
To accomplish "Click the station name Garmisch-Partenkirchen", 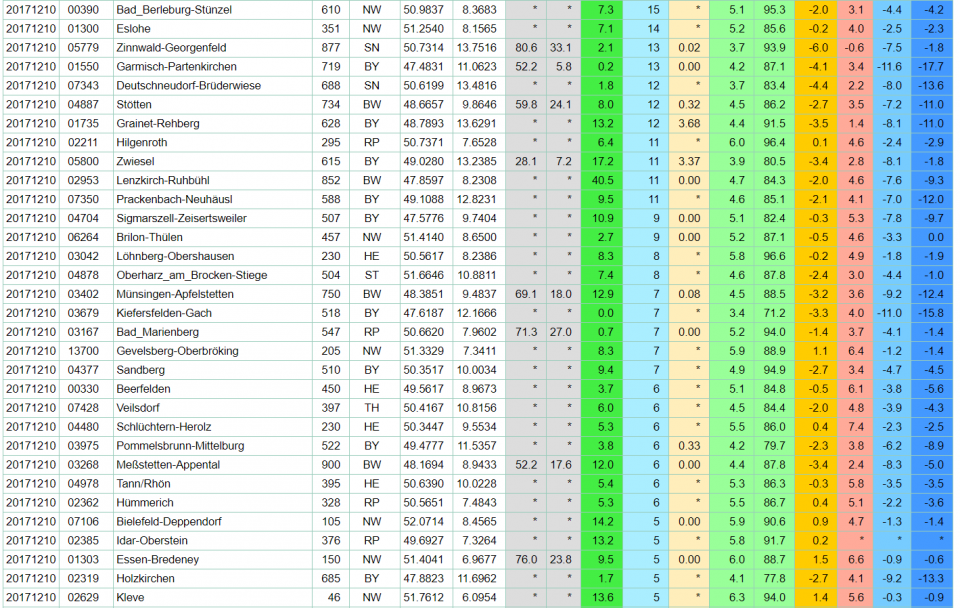I will pos(178,66).
